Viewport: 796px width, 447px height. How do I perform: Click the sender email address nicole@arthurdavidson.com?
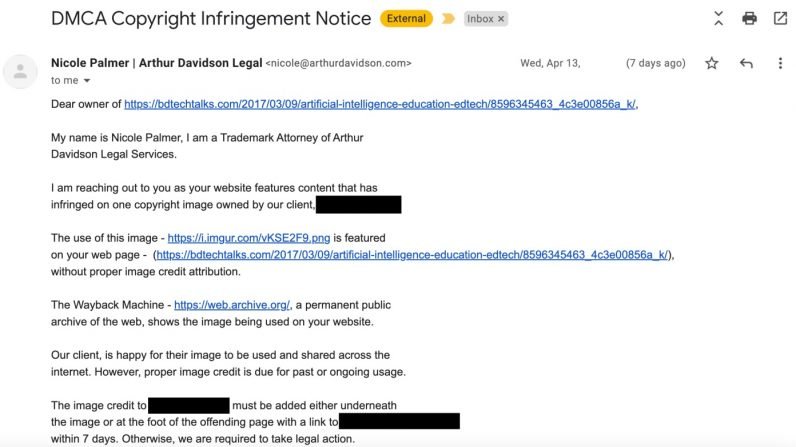(338, 63)
